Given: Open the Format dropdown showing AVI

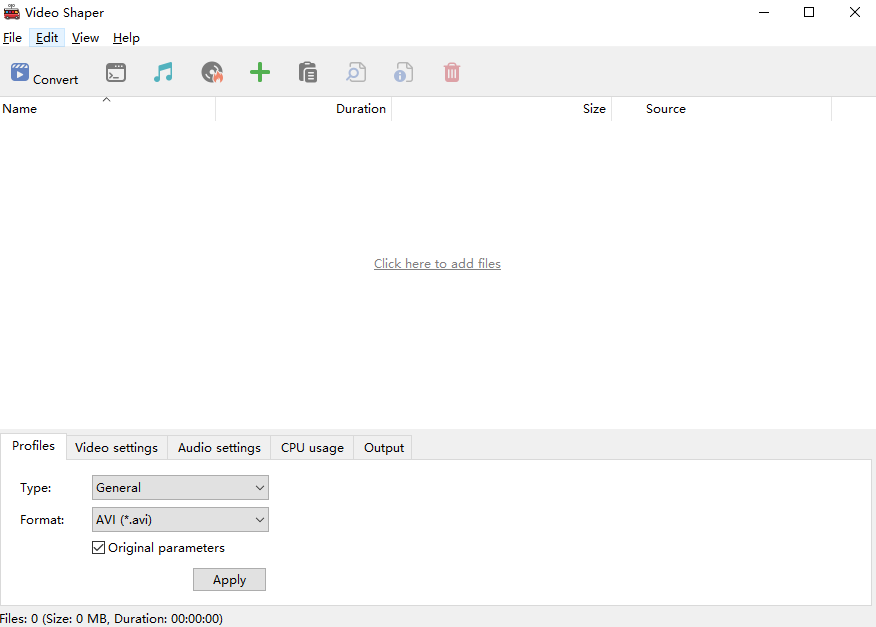Looking at the screenshot, I should 180,520.
